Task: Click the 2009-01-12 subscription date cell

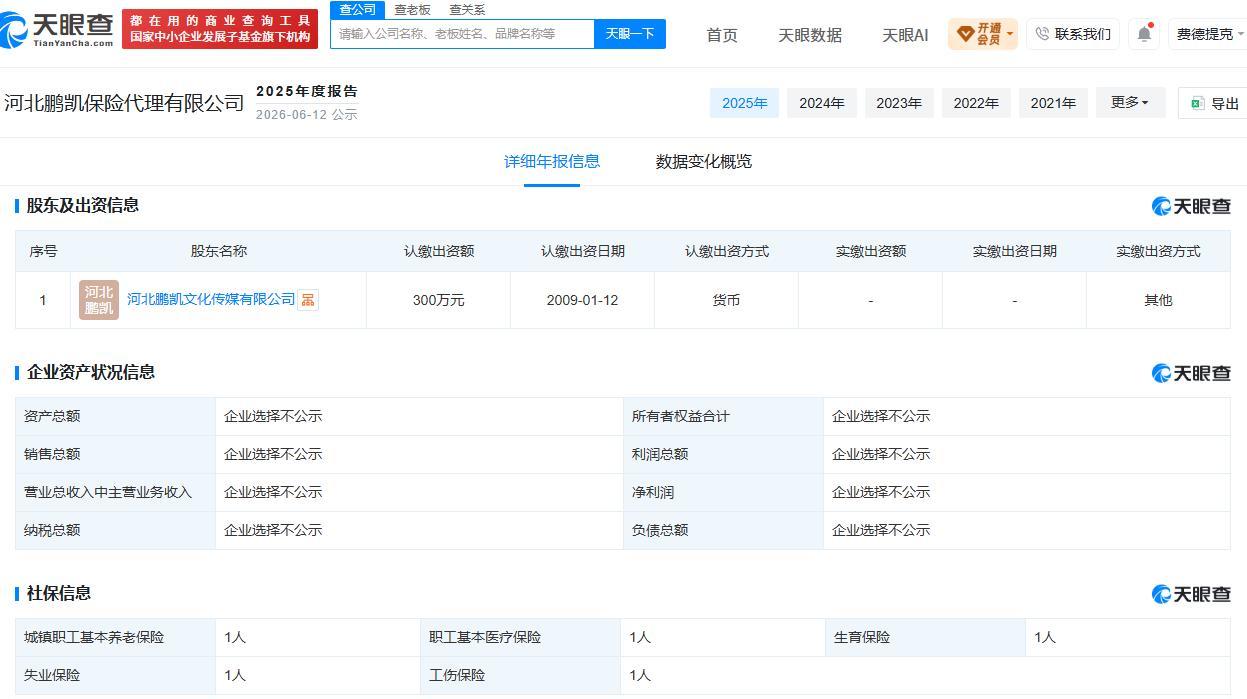Action: (x=582, y=300)
